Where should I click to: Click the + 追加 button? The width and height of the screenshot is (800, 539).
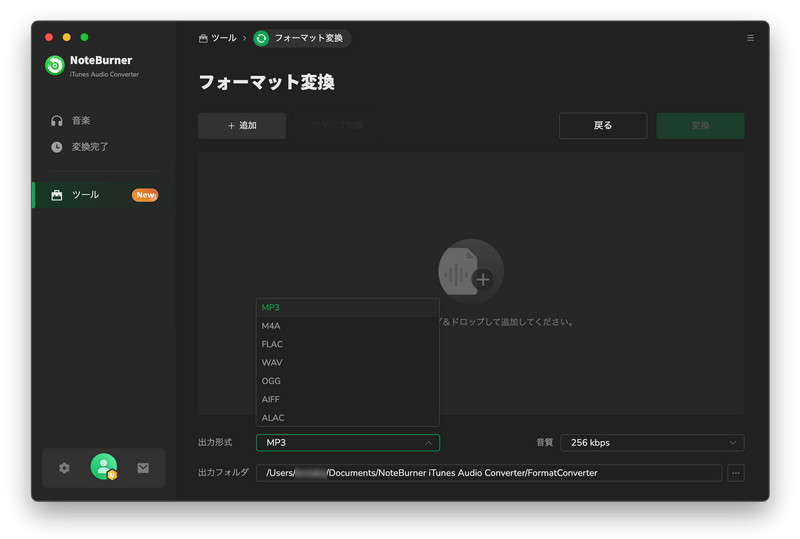242,126
